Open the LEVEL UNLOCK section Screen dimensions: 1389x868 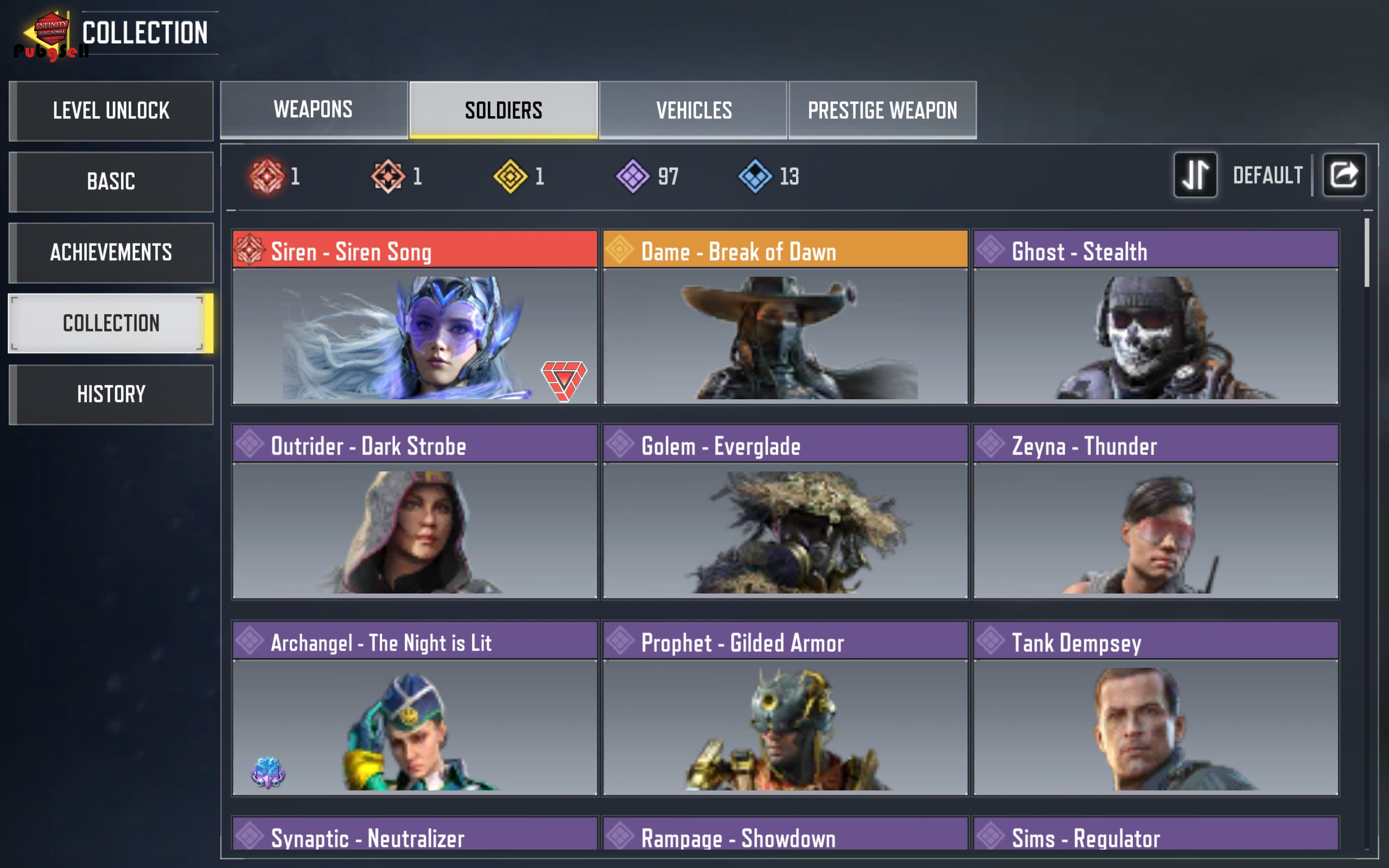pos(111,111)
